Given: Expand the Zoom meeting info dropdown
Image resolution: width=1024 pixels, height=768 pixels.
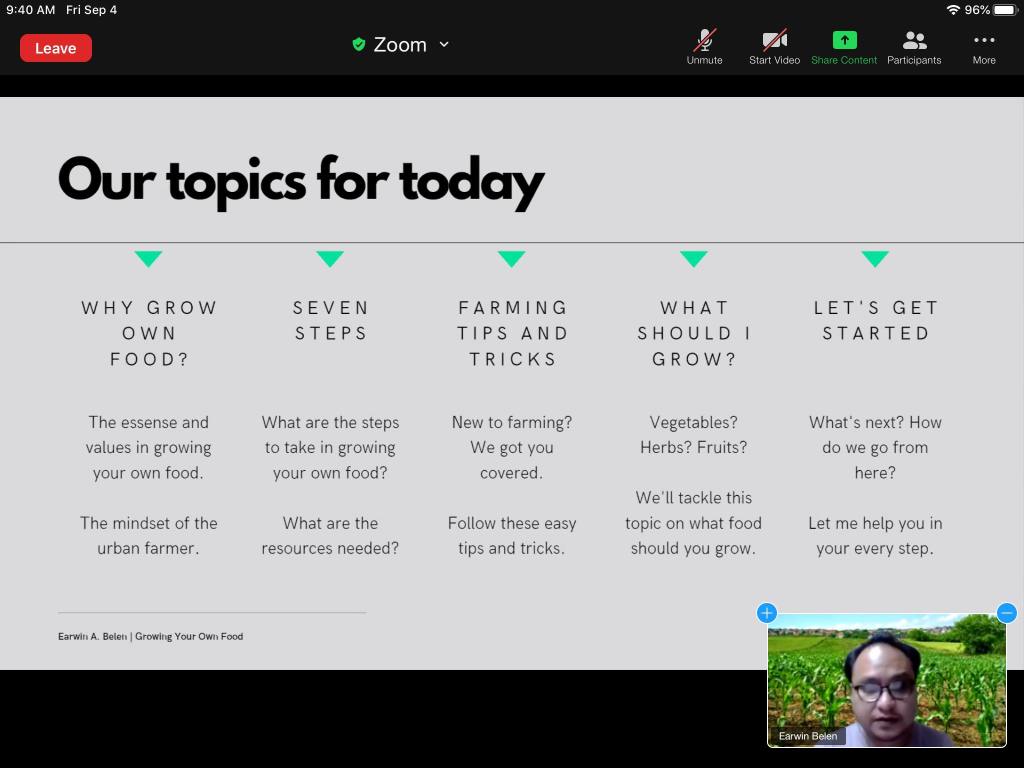Looking at the screenshot, I should (444, 45).
